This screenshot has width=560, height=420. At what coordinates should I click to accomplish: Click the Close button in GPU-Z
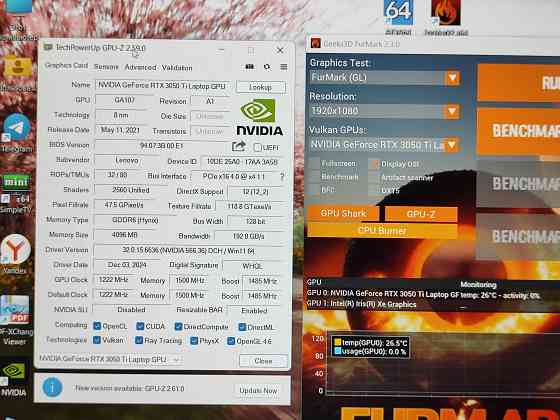click(x=263, y=361)
